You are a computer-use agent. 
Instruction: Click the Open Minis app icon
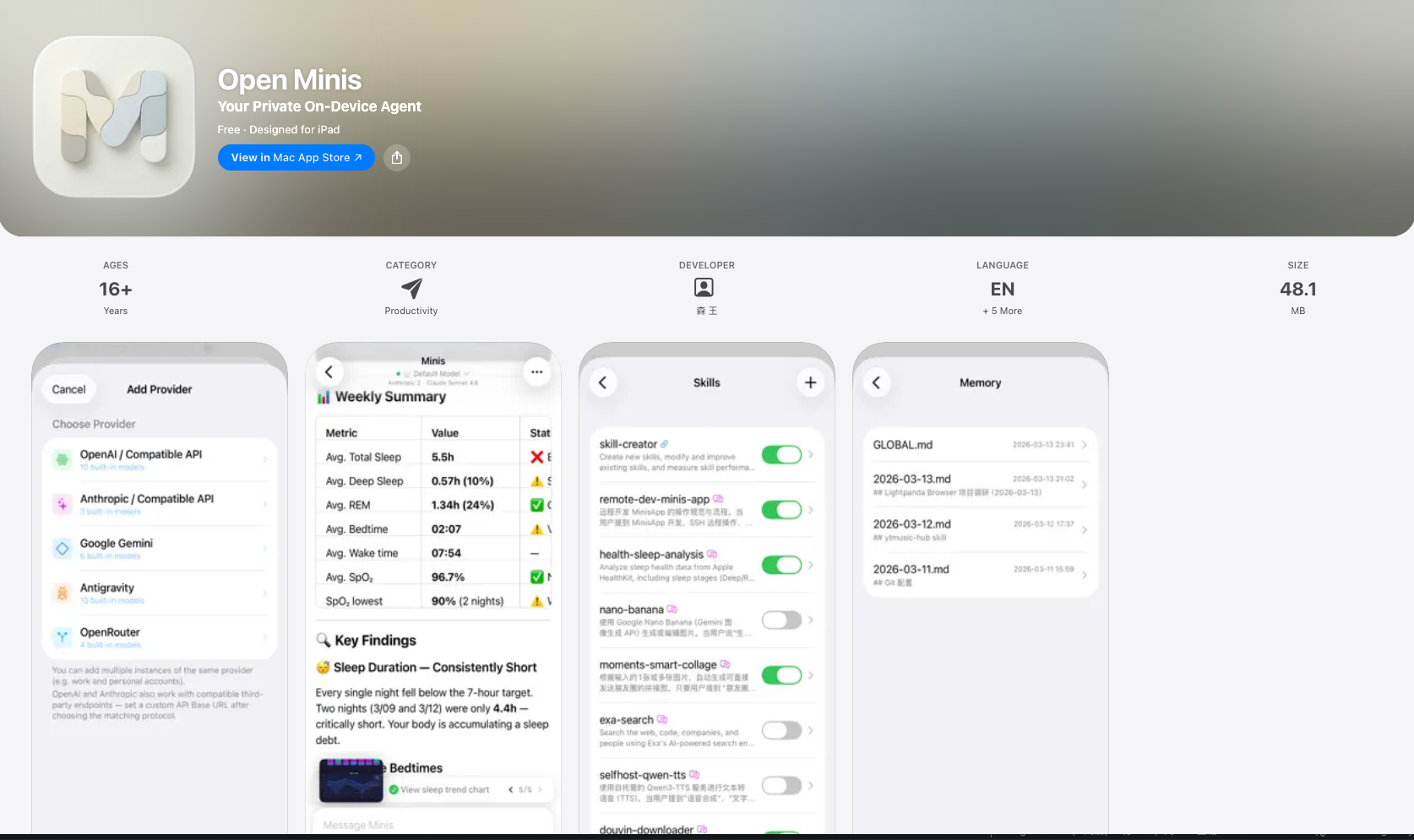(113, 117)
